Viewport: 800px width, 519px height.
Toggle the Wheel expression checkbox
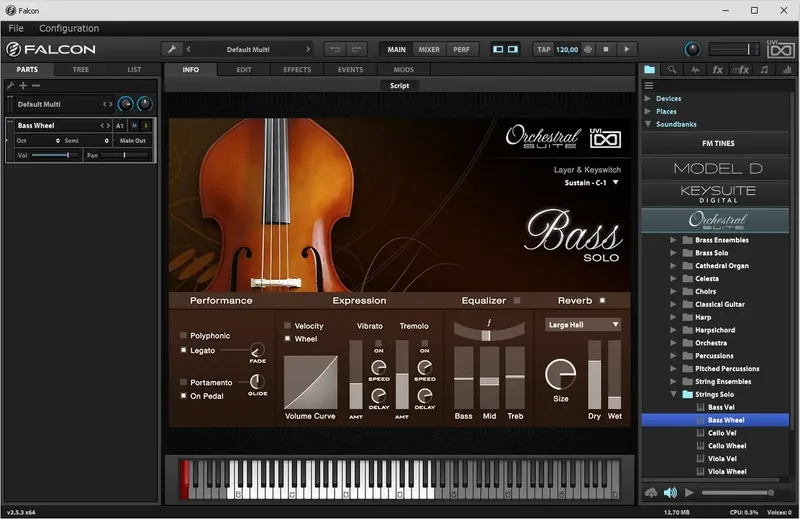coord(288,338)
